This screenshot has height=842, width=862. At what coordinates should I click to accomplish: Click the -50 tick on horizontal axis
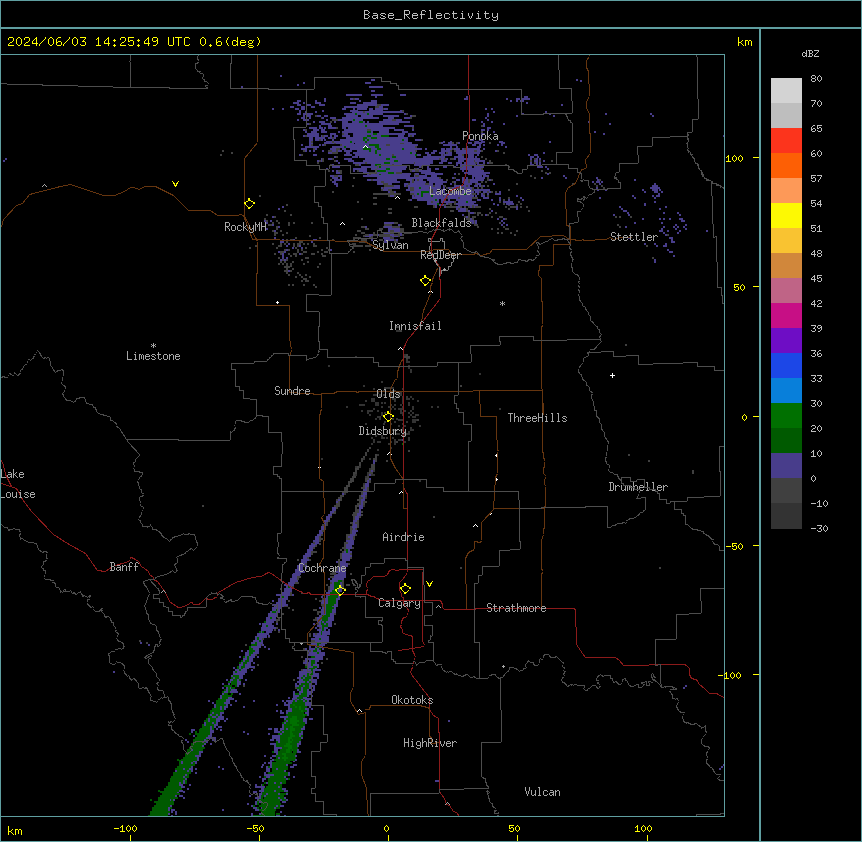point(255,829)
